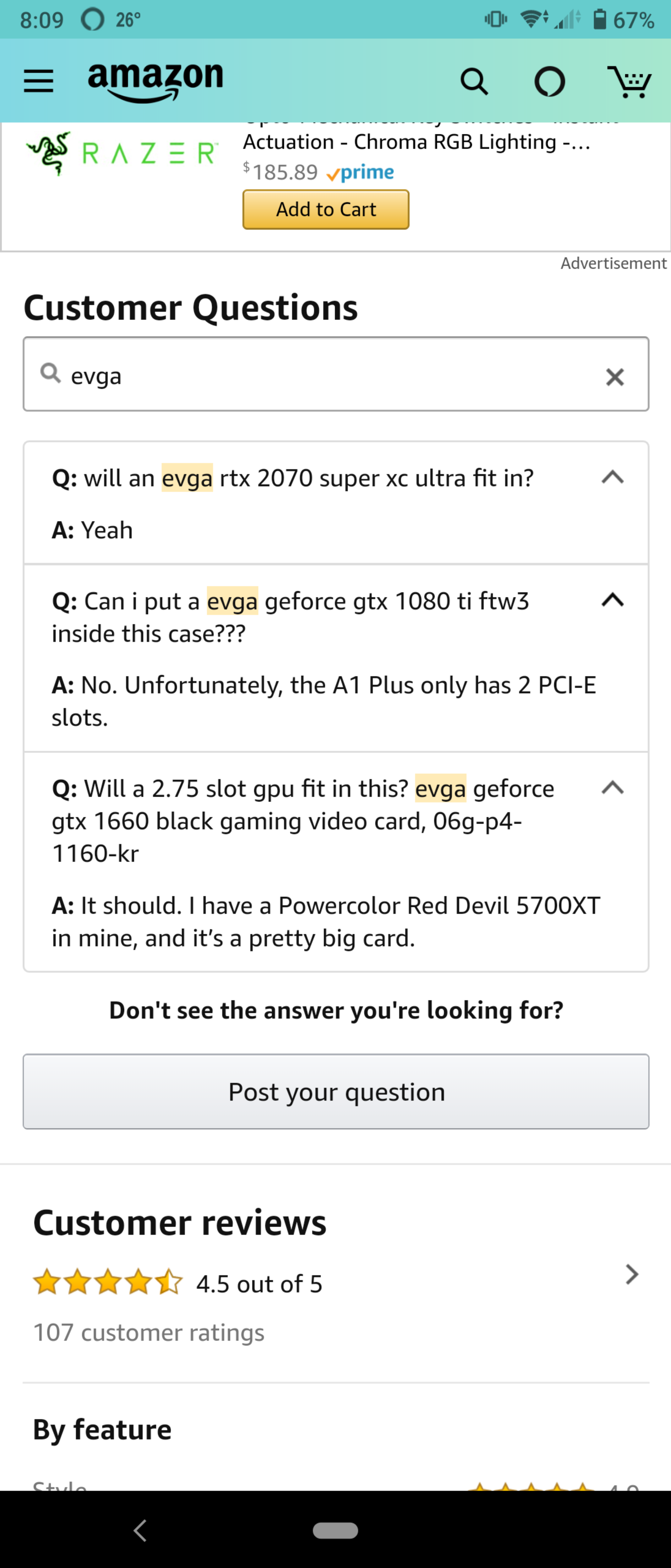This screenshot has width=671, height=1568.
Task: Open search with the magnifier icon
Action: pos(474,81)
